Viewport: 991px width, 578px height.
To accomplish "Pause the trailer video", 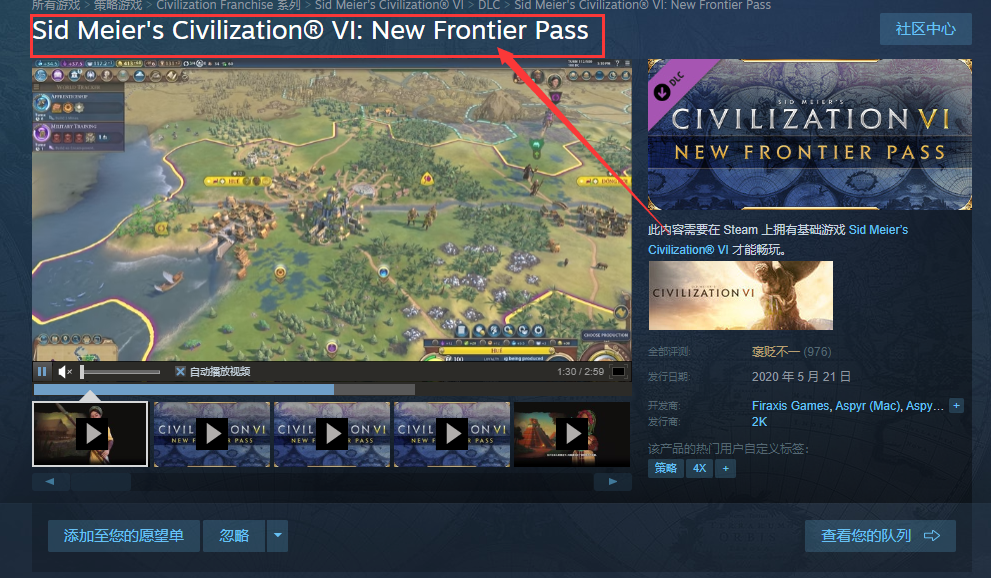I will pyautogui.click(x=42, y=371).
